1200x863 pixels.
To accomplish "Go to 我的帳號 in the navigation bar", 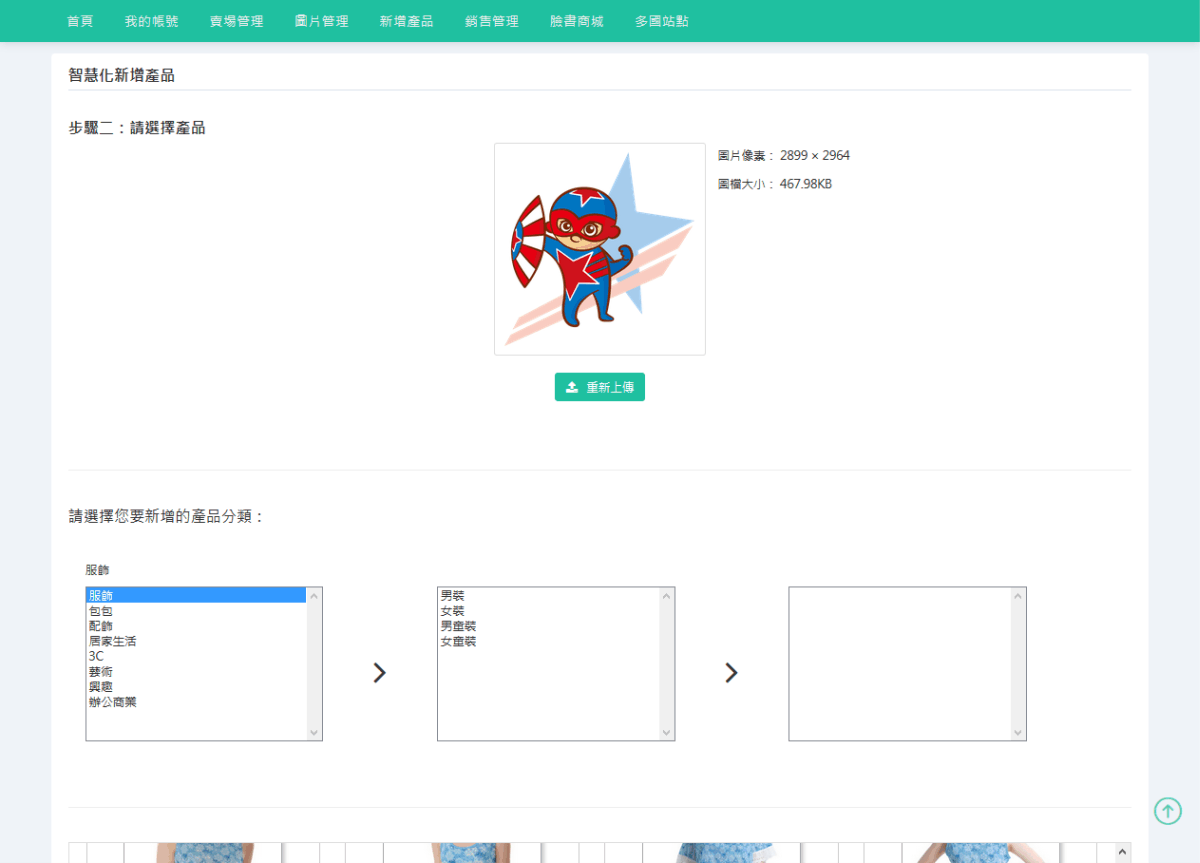I will (151, 21).
